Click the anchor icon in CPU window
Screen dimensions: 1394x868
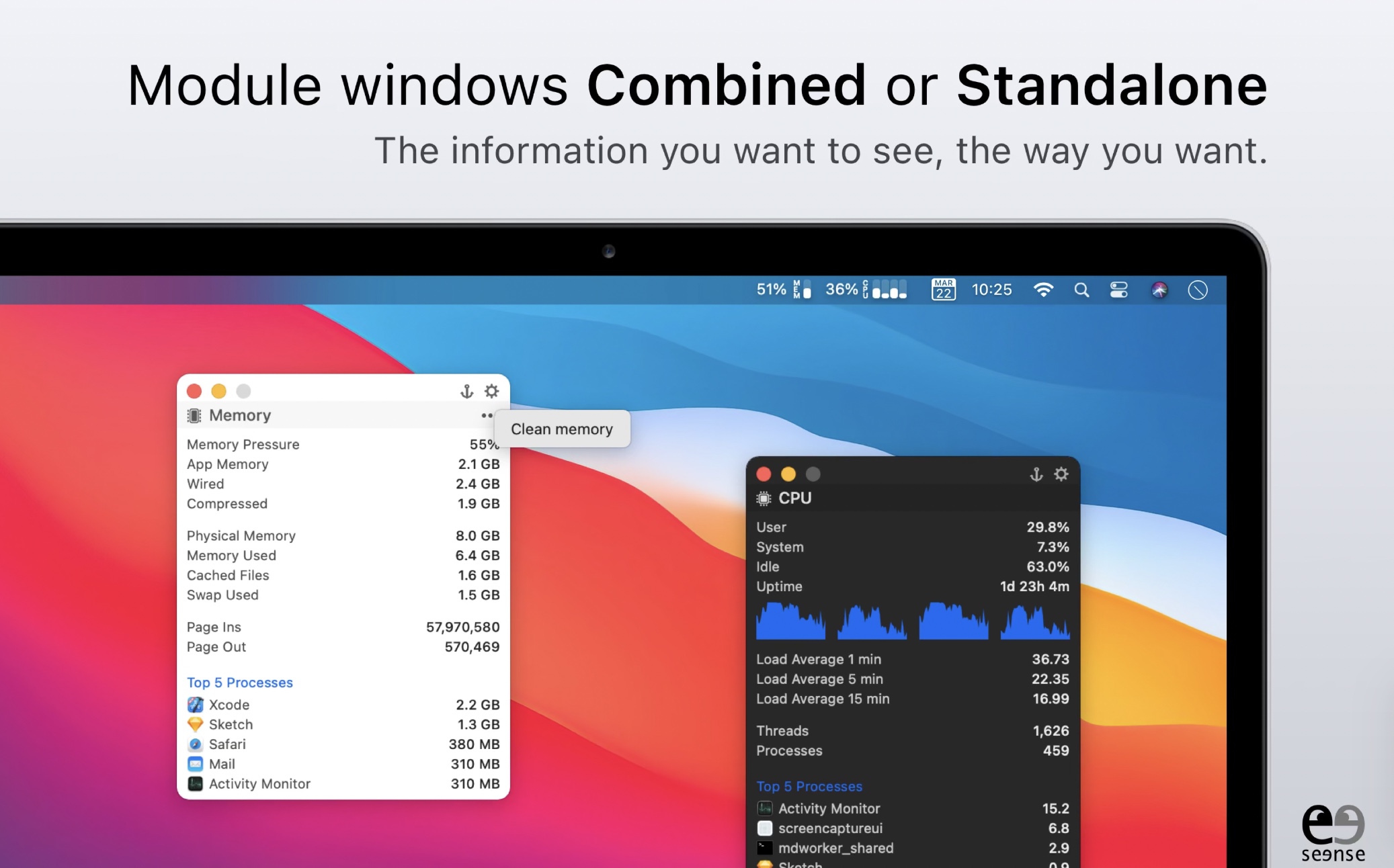[x=1036, y=474]
